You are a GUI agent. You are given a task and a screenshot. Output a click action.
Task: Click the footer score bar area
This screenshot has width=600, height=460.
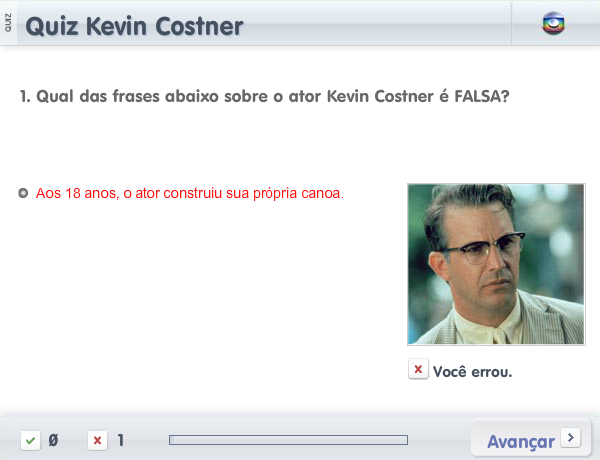[x=300, y=439]
